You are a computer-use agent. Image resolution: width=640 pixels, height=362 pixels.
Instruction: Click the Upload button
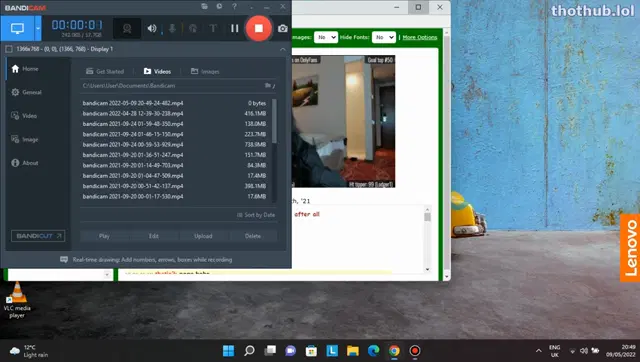click(203, 236)
